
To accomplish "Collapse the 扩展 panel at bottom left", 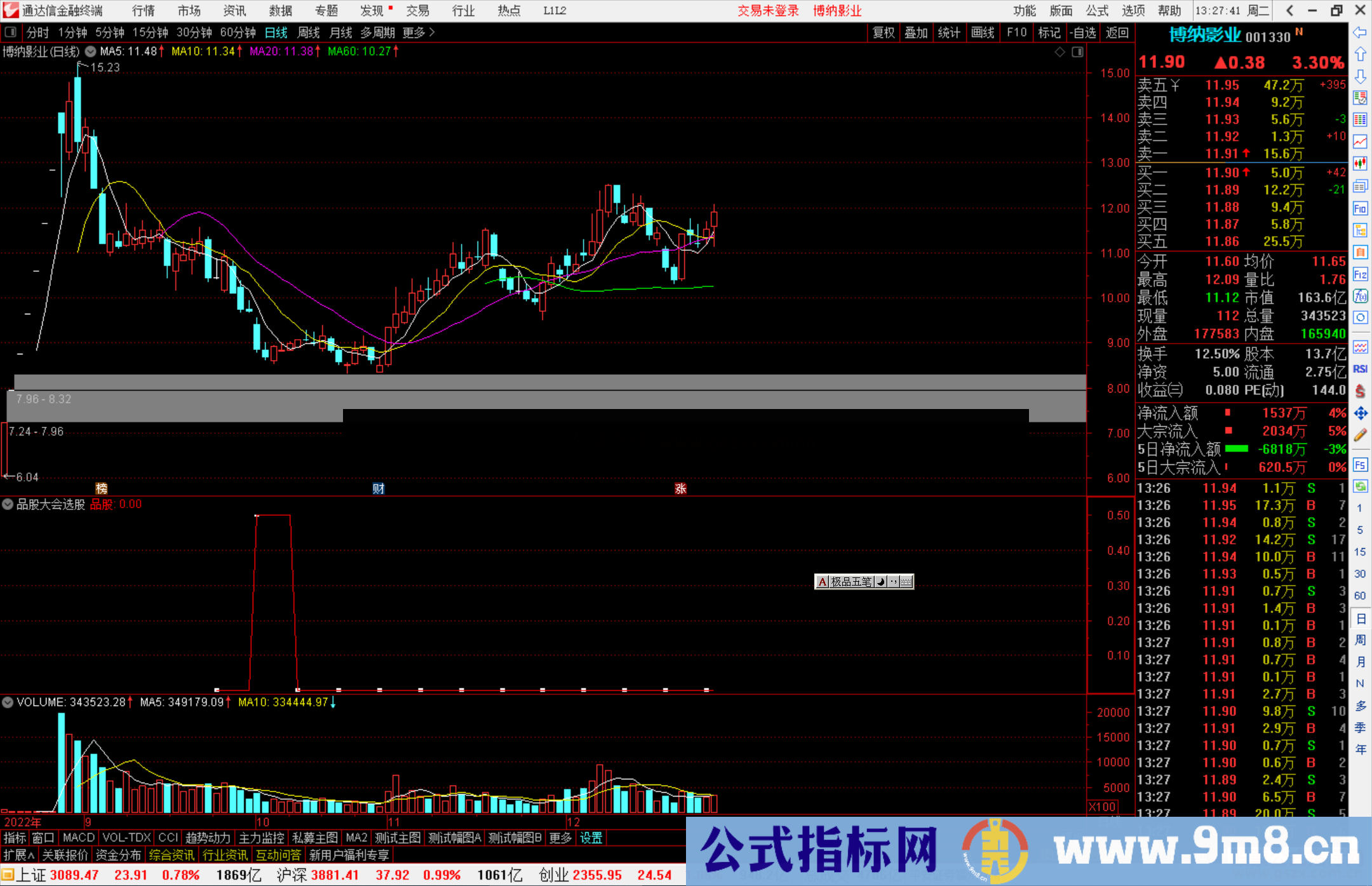I will point(17,855).
